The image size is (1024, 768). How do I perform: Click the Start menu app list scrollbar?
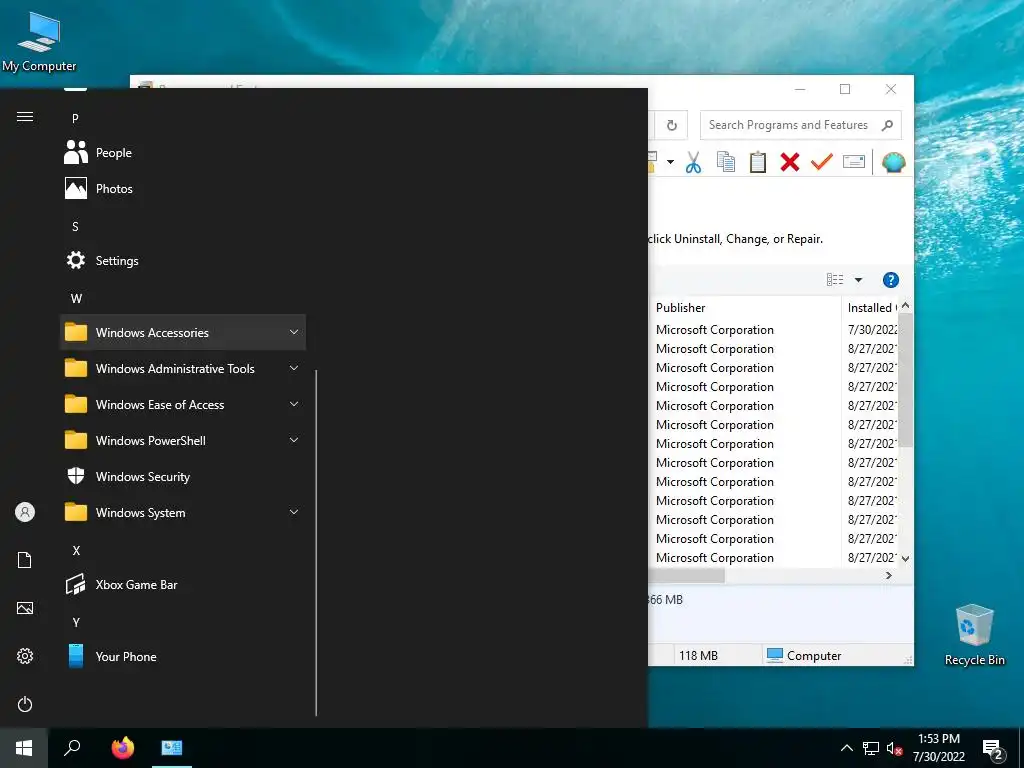(x=316, y=543)
